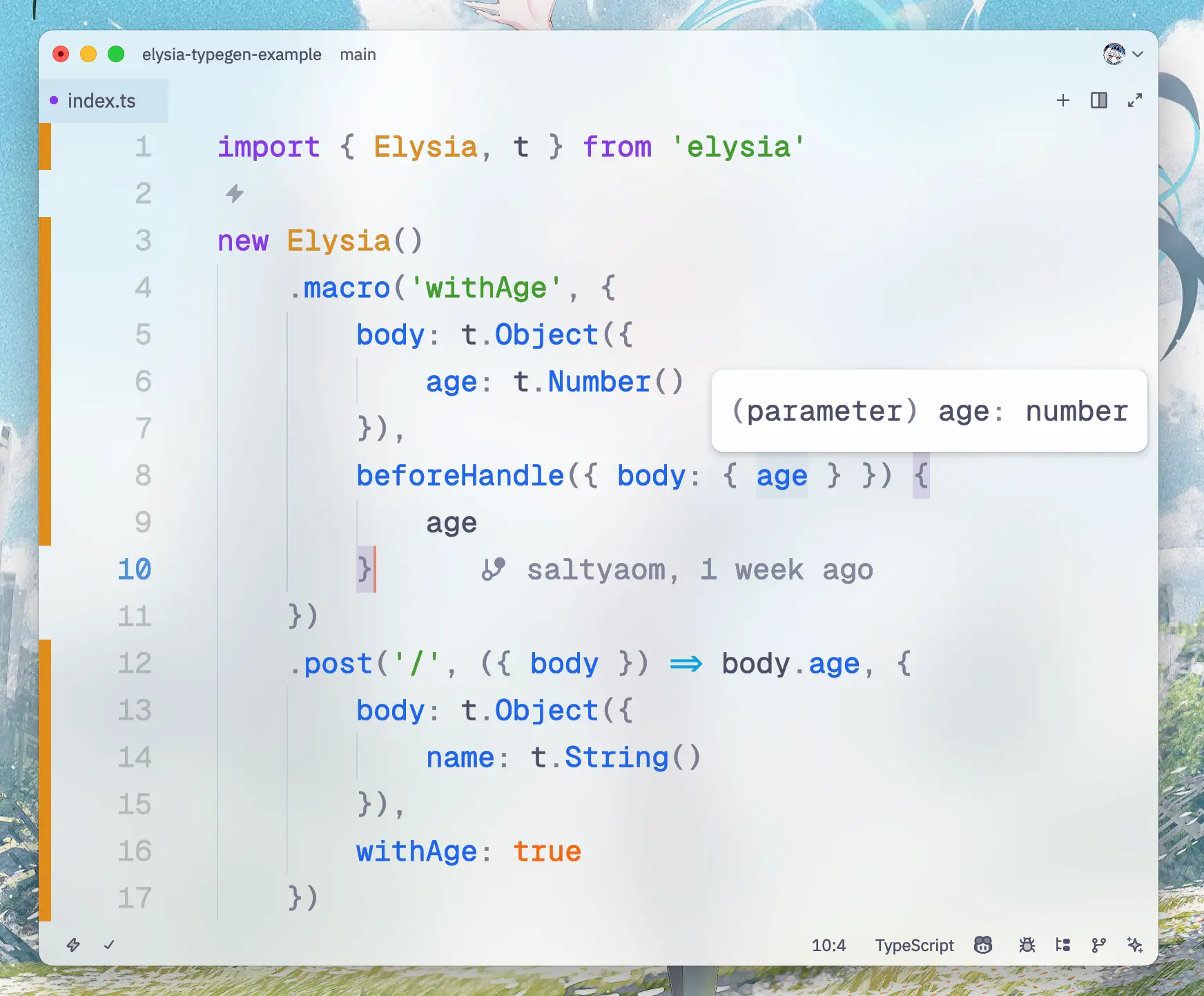This screenshot has width=1204, height=996.
Task: Split the editor pane
Action: (1099, 101)
